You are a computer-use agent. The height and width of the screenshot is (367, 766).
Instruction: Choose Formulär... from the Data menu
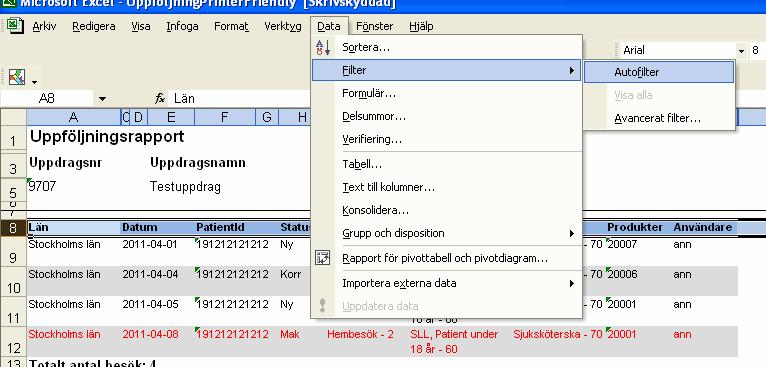click(447, 93)
